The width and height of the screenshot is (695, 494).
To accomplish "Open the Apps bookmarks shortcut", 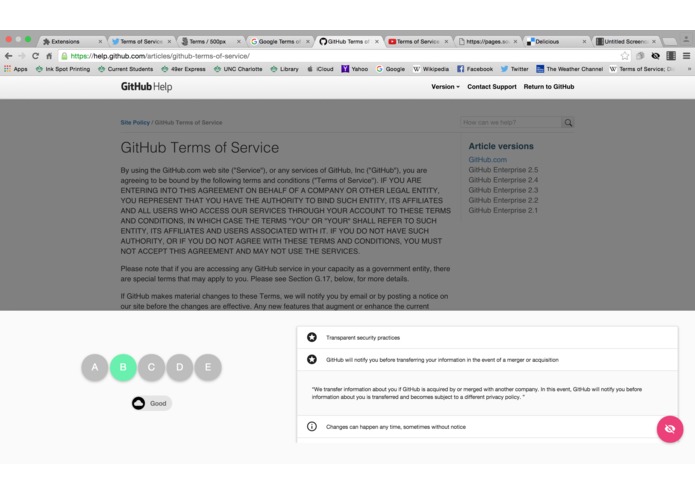I will pyautogui.click(x=16, y=69).
